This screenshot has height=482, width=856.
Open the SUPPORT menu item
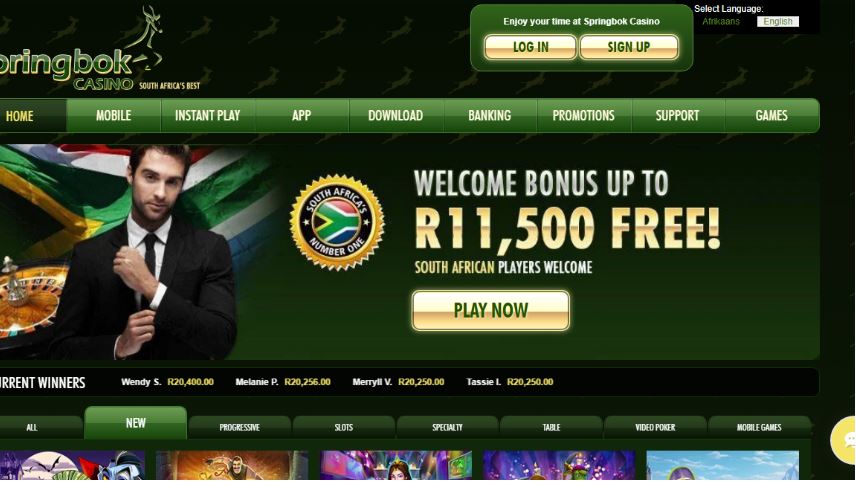(x=677, y=116)
